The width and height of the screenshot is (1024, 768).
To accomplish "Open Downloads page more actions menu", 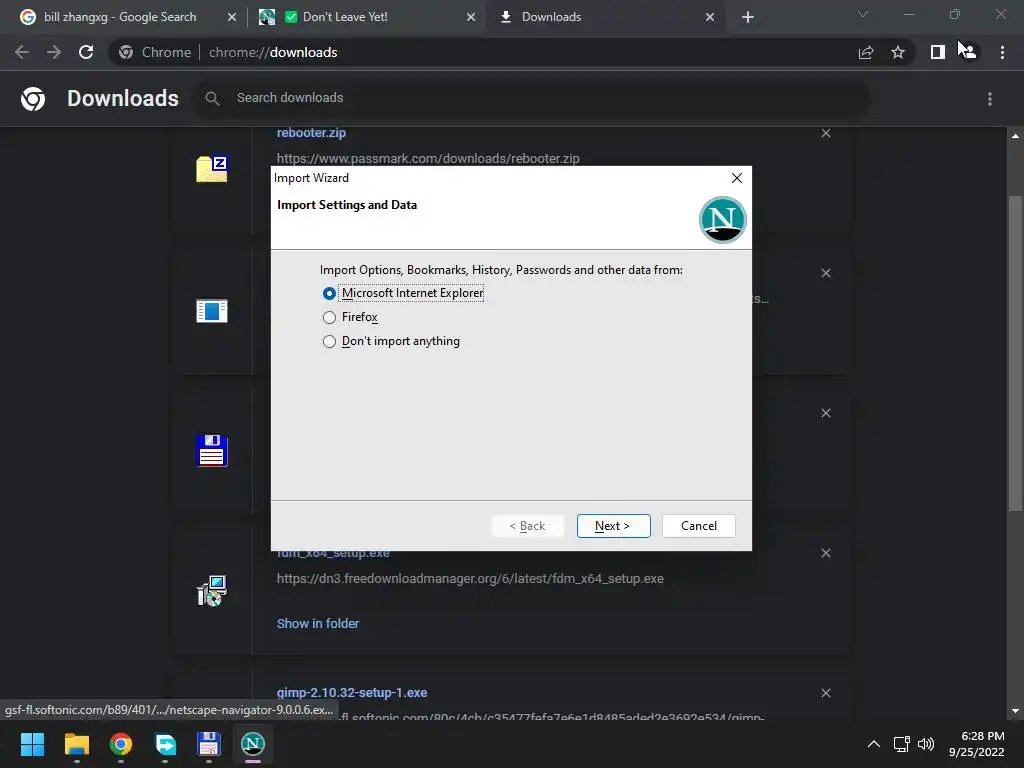I will (990, 99).
